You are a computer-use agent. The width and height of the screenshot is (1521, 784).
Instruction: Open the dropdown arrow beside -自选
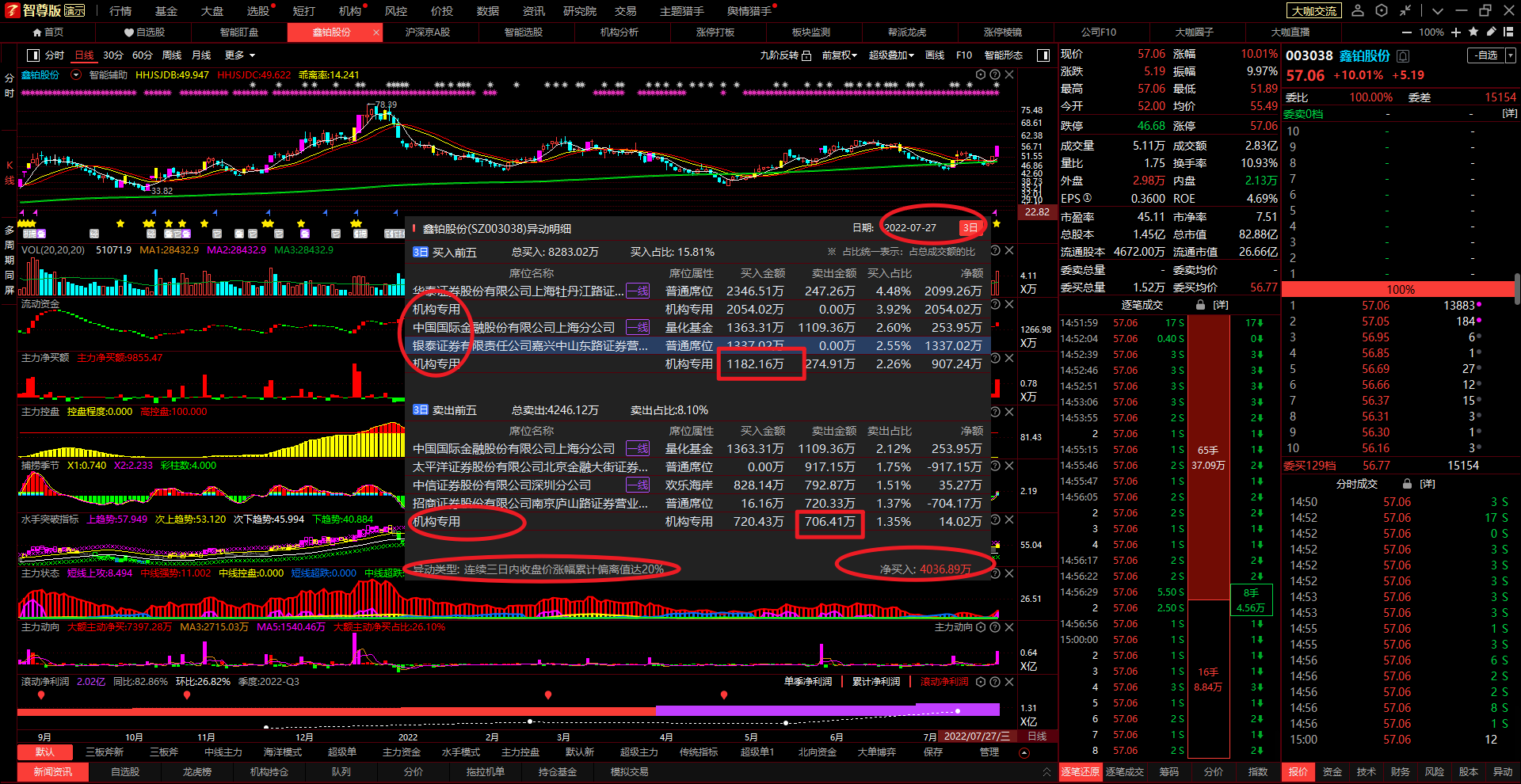tap(1511, 55)
